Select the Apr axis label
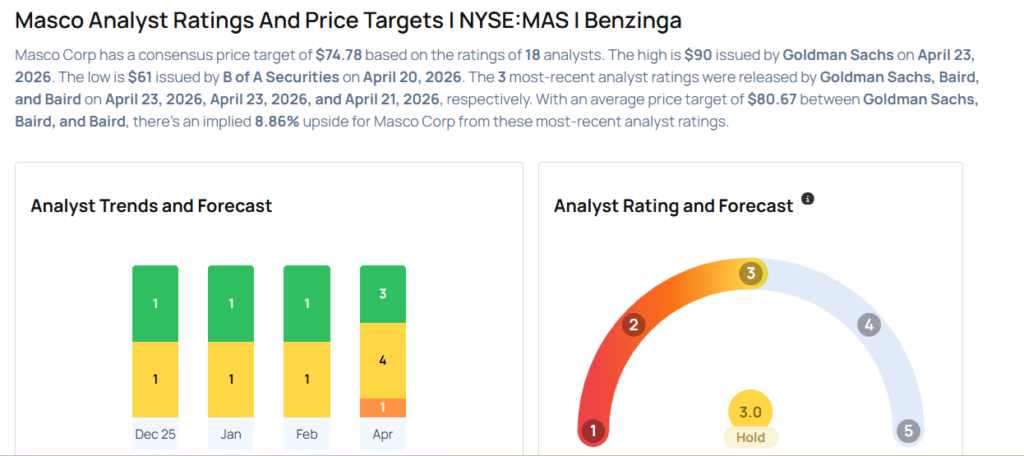 coord(383,434)
